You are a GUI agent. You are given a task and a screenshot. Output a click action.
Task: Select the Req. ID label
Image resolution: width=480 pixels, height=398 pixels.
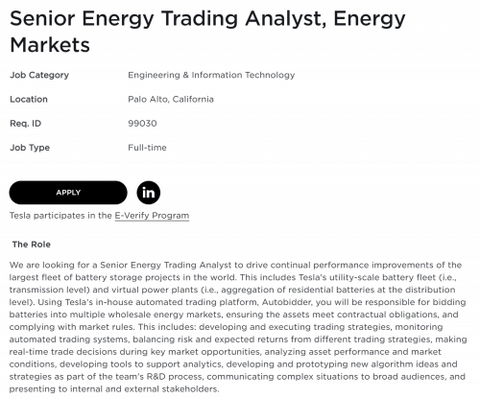(25, 123)
